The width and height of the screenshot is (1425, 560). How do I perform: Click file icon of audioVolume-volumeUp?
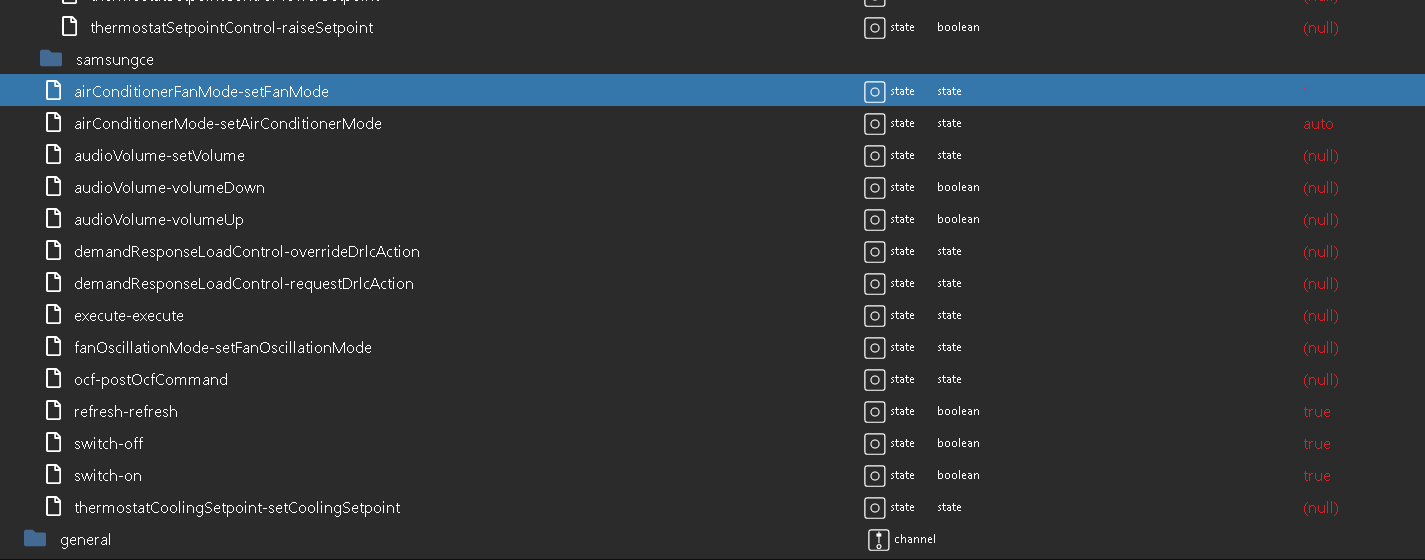[54, 219]
